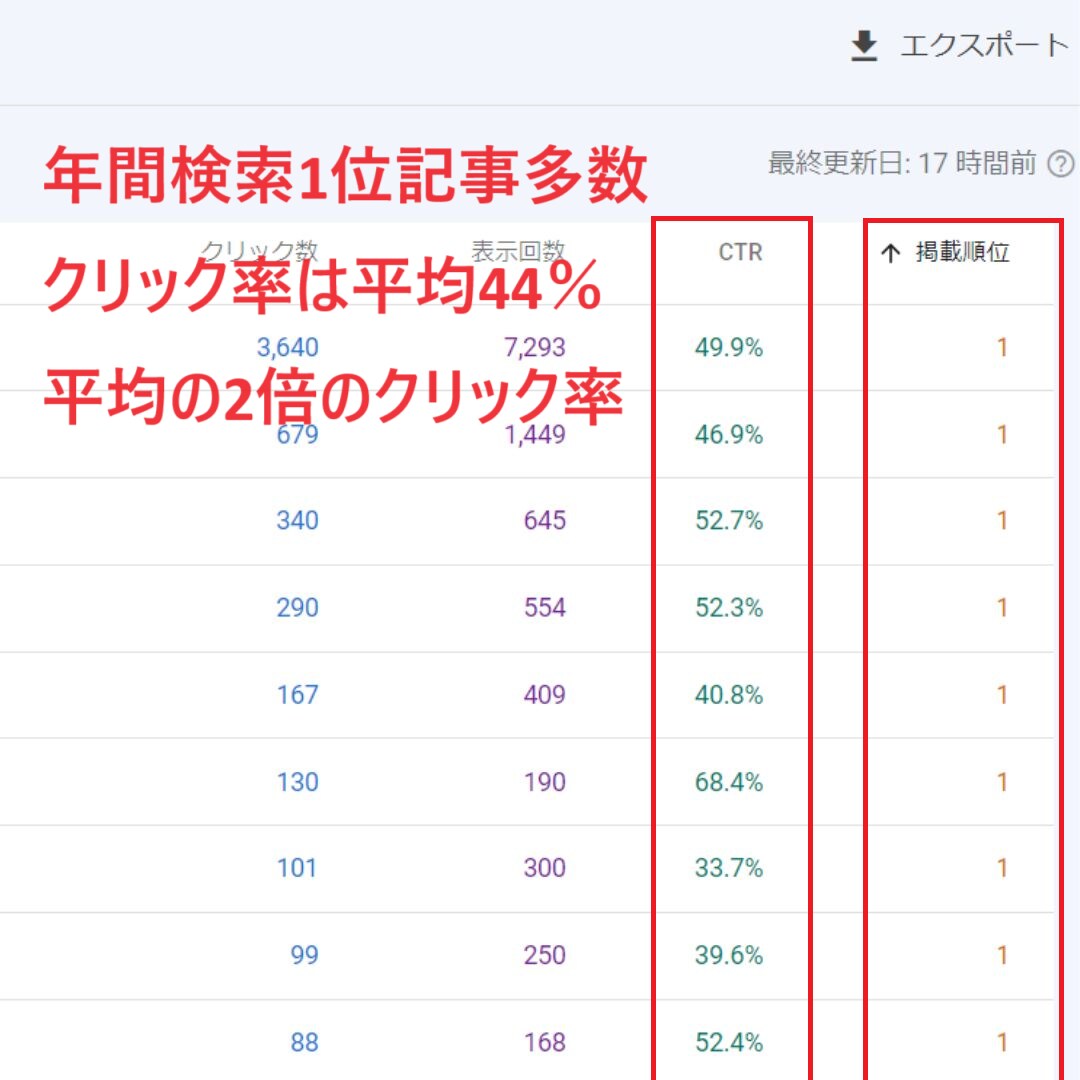Screen dimensions: 1080x1080
Task: Click the sort arrow beside 掲載順位
Action: [x=891, y=253]
